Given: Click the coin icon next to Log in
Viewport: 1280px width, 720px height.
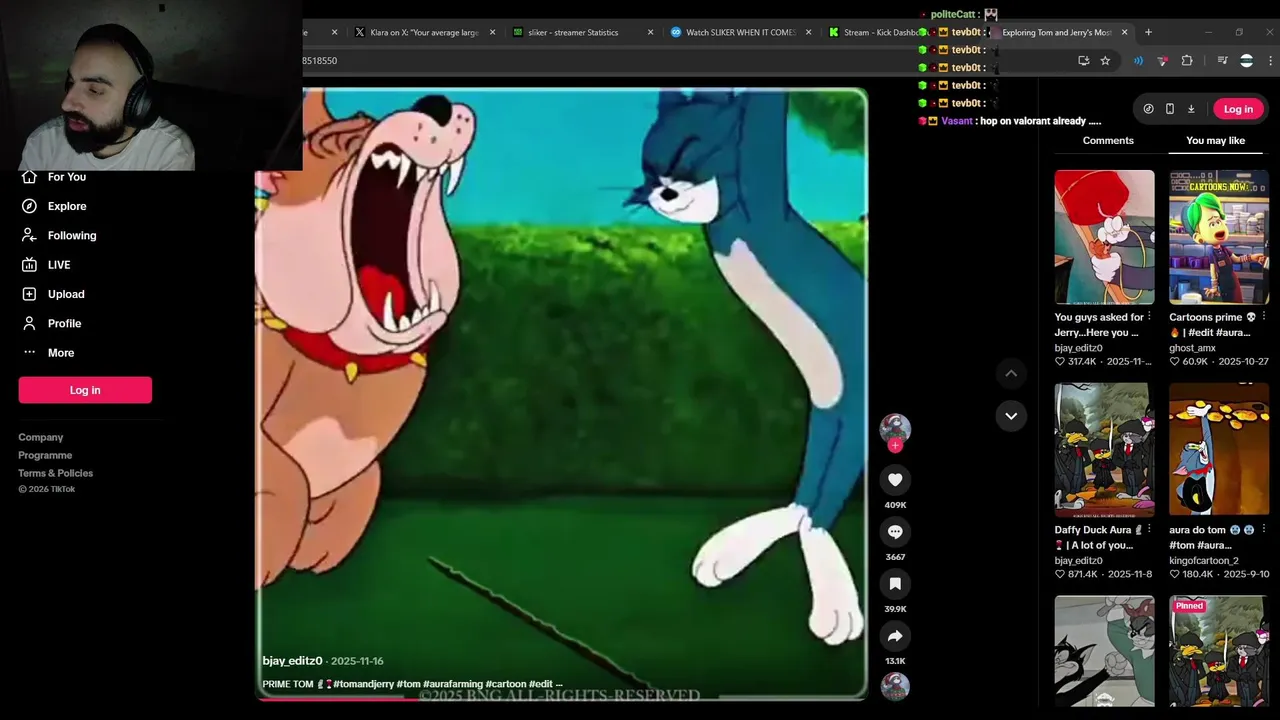Looking at the screenshot, I should (x=1148, y=109).
